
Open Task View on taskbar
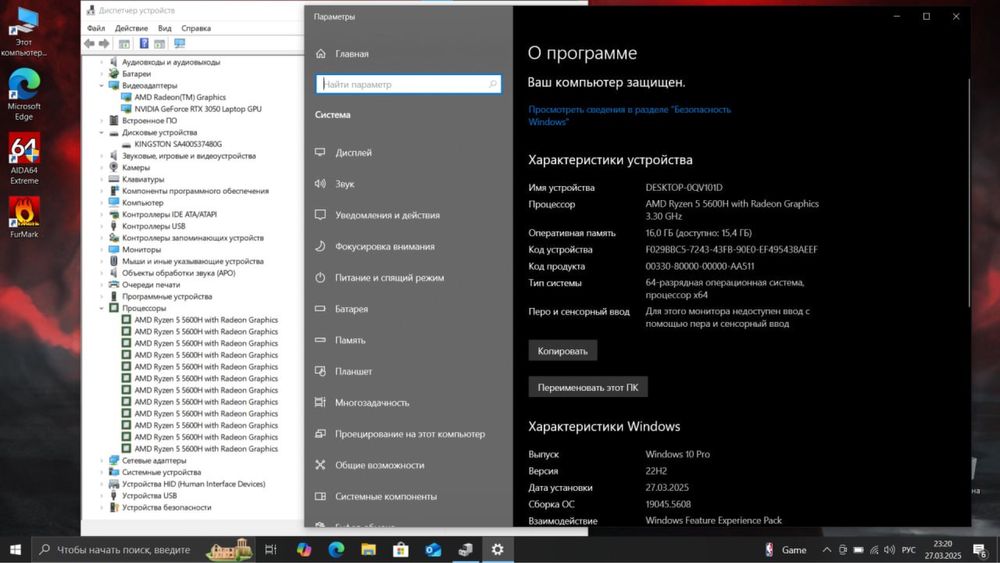point(270,550)
